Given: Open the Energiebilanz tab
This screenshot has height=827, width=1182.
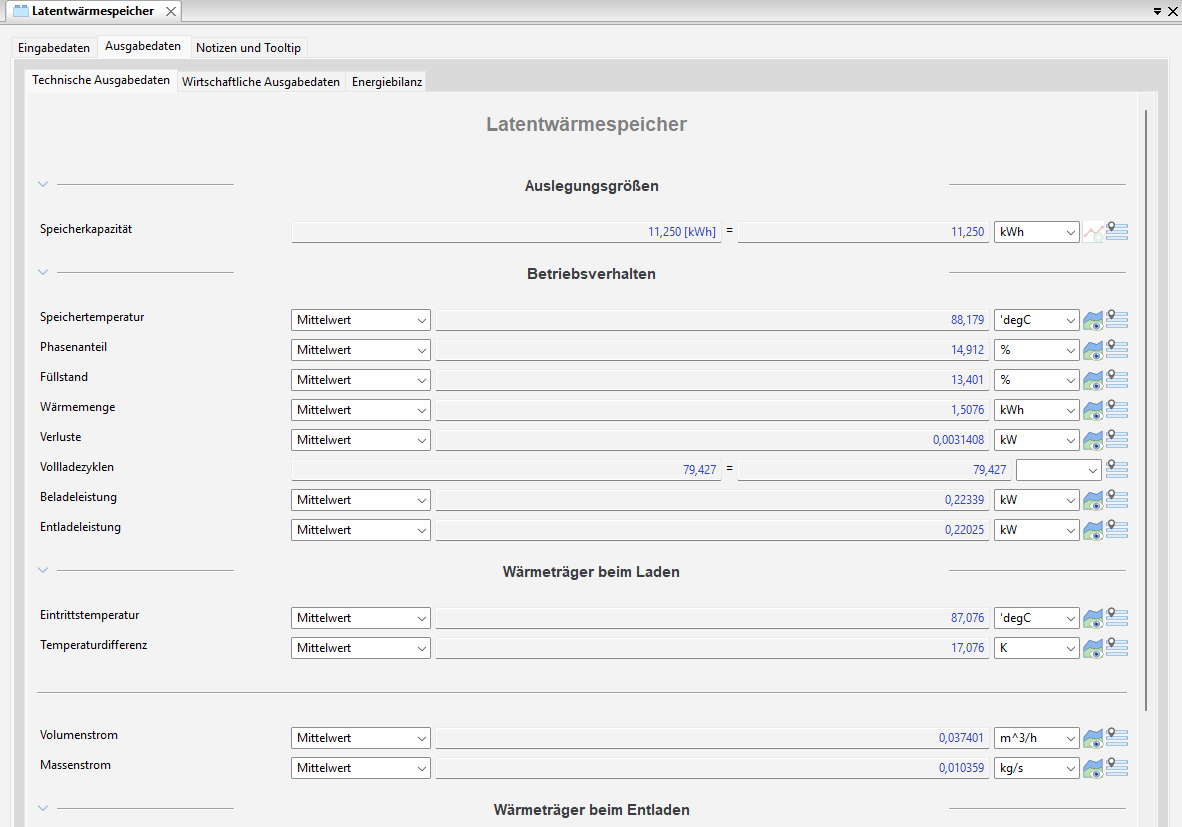Looking at the screenshot, I should click(x=386, y=82).
